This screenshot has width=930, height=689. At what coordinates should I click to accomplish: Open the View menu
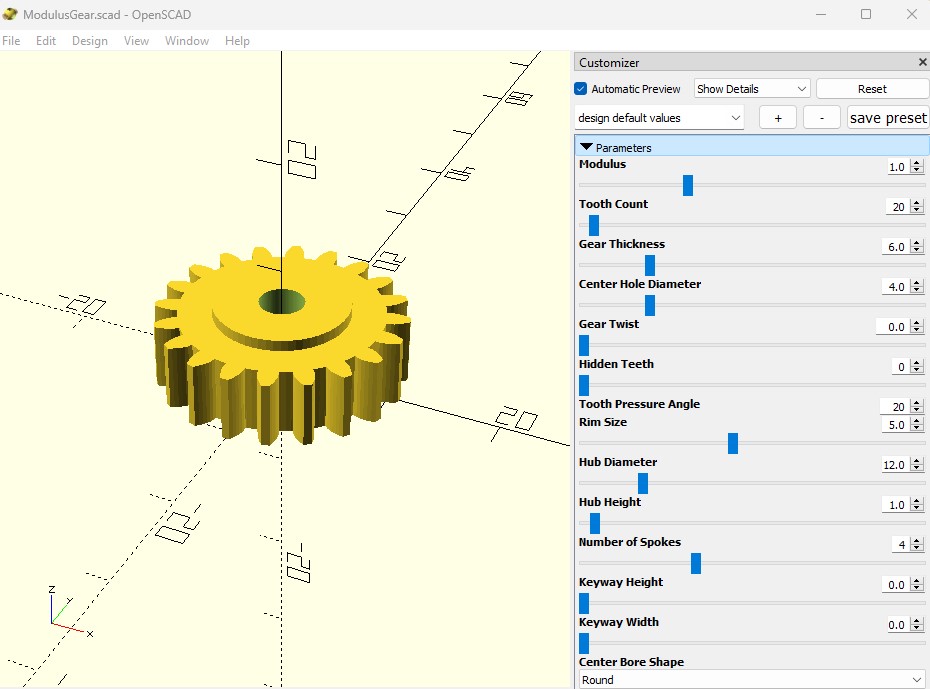point(136,41)
